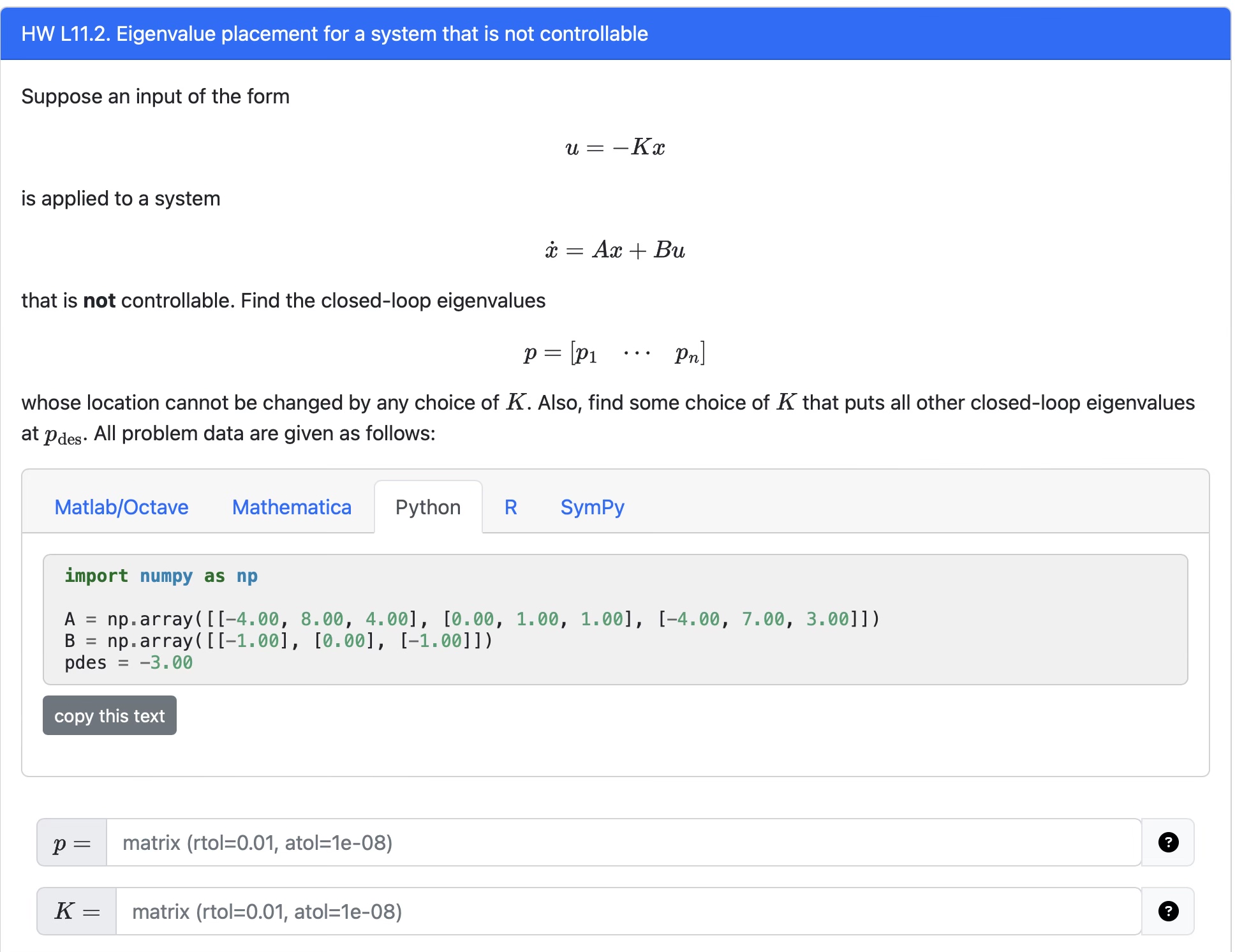Click the 'import numpy as np' code line
Screen dimensions: 1235x952
click(x=161, y=576)
